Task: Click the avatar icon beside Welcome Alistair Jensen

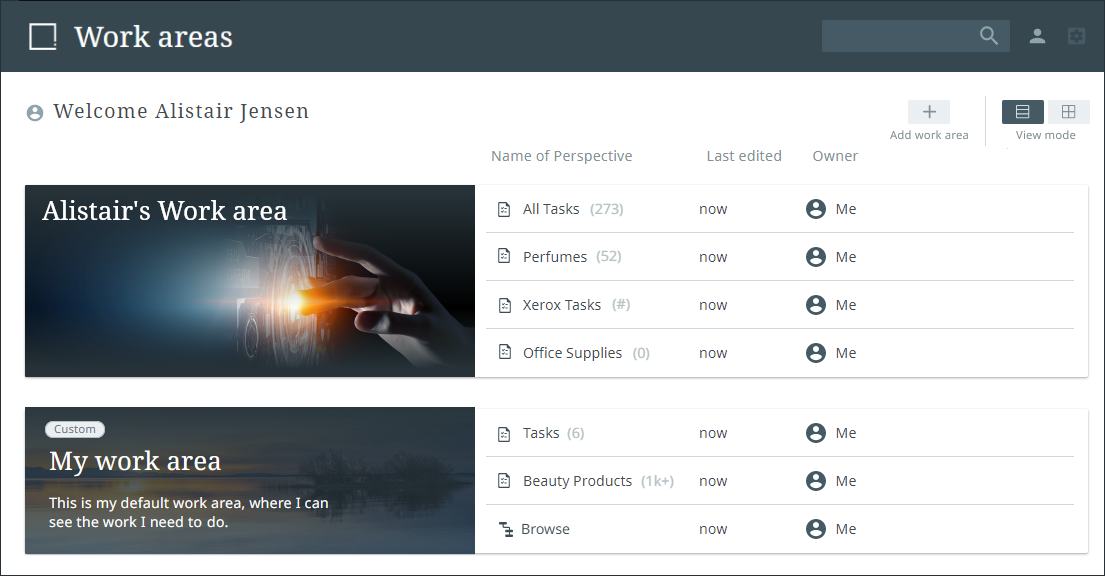Action: tap(35, 113)
